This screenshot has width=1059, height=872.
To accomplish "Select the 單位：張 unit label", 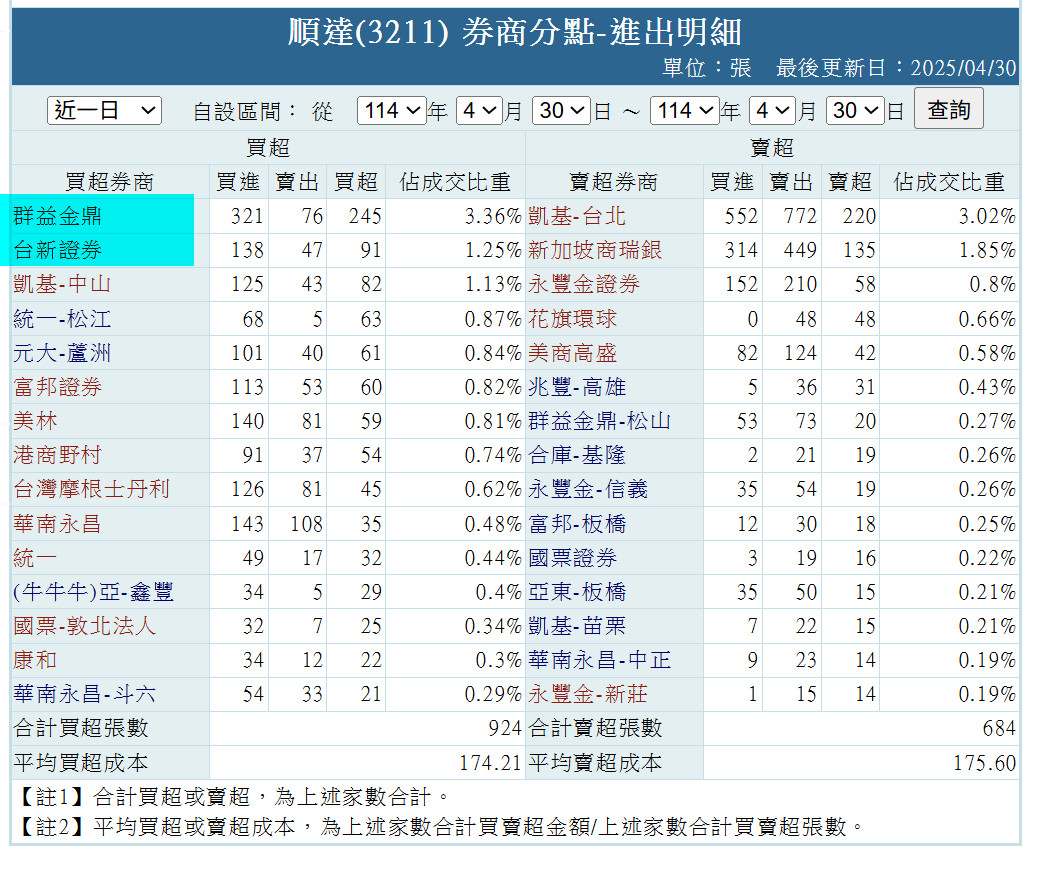I will 706,68.
